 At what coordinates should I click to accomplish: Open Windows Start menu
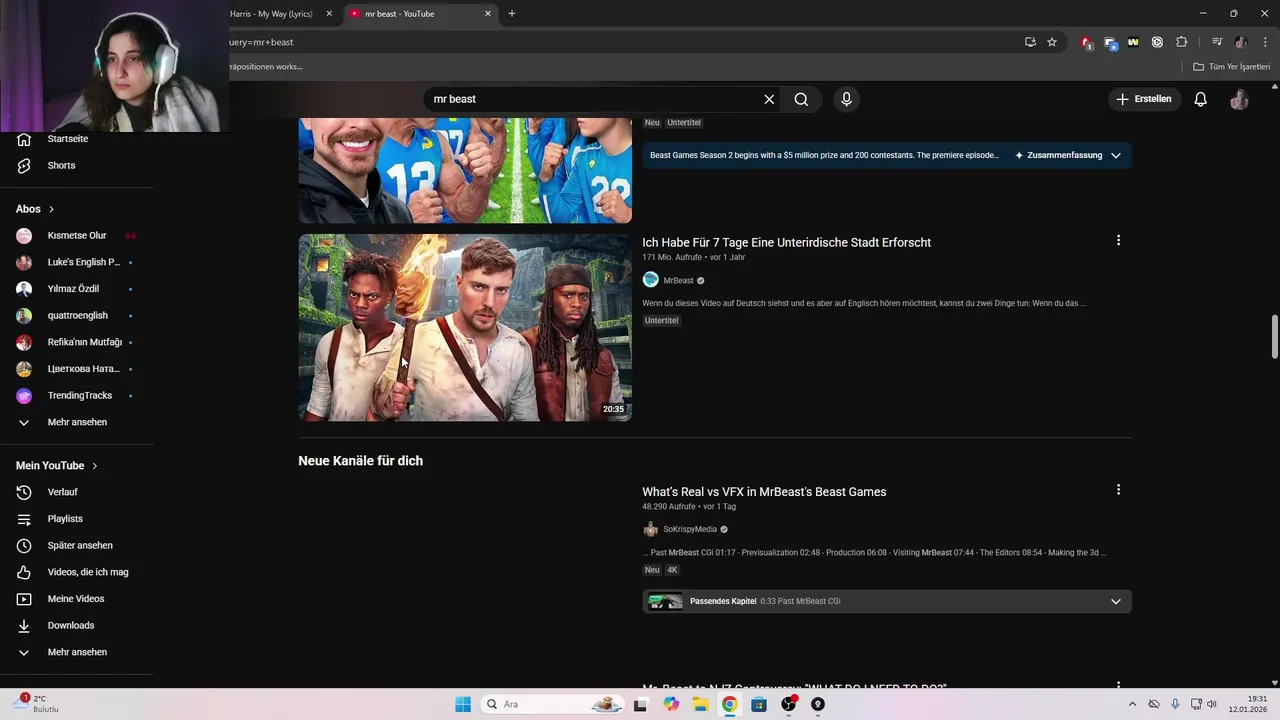pos(463,704)
